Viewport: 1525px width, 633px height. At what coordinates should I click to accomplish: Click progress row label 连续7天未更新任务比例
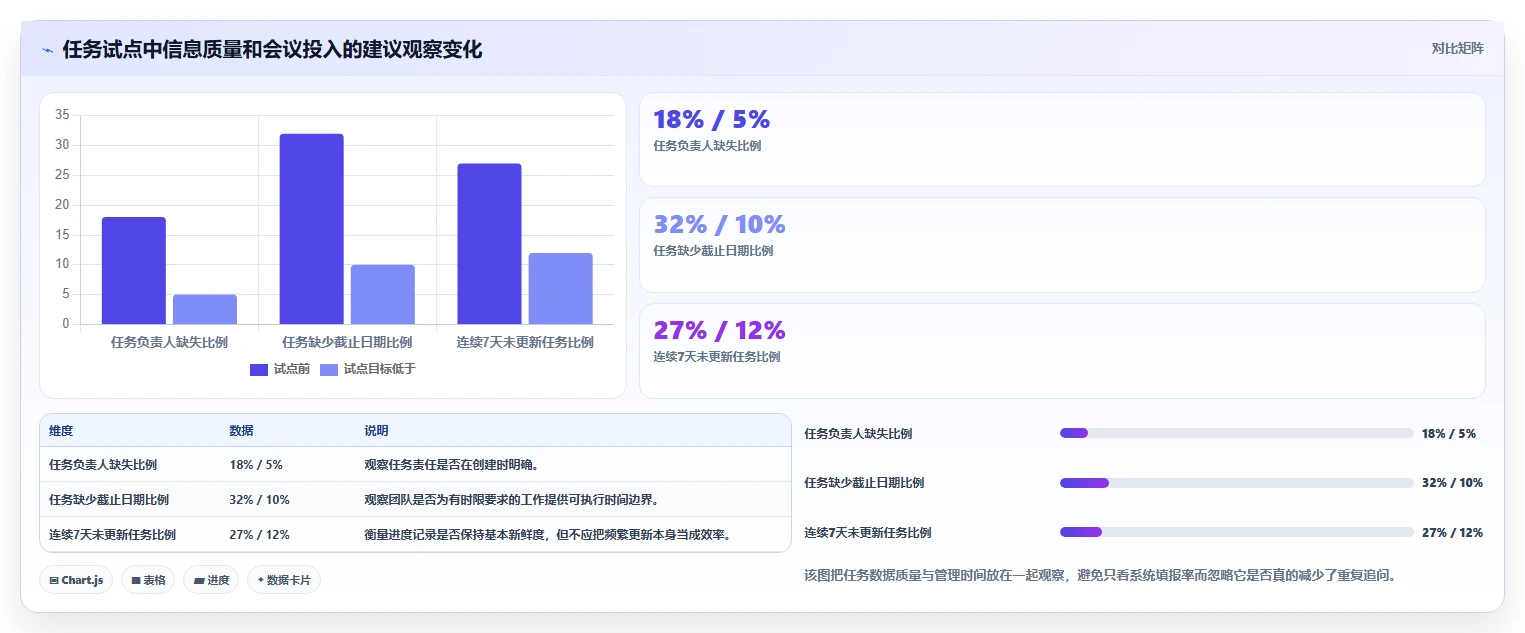tap(867, 533)
